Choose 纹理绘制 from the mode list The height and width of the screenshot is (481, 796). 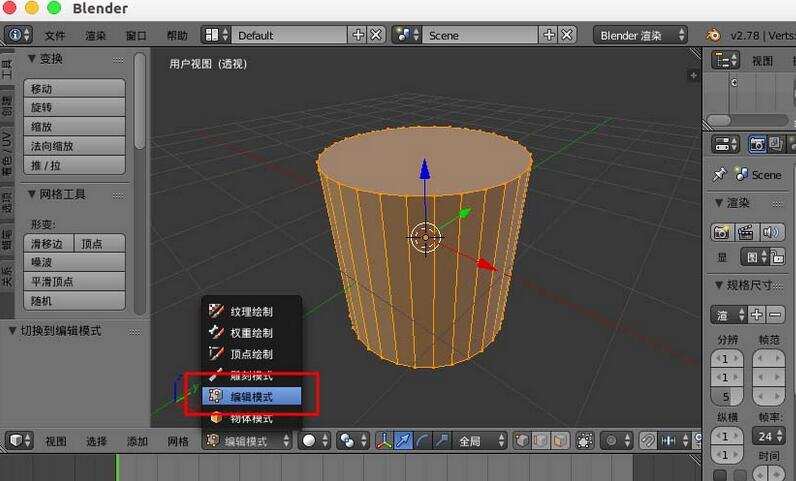[x=252, y=311]
